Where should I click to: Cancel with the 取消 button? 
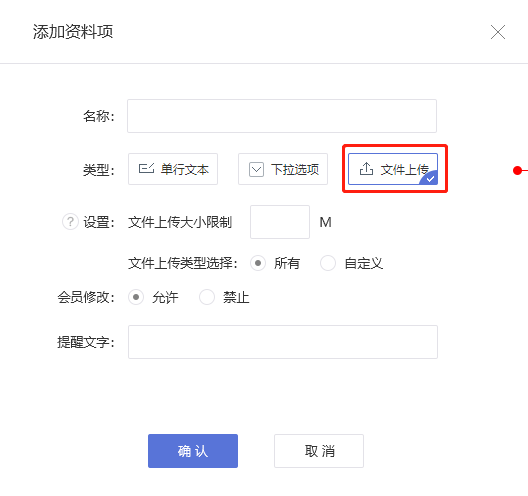coord(319,451)
